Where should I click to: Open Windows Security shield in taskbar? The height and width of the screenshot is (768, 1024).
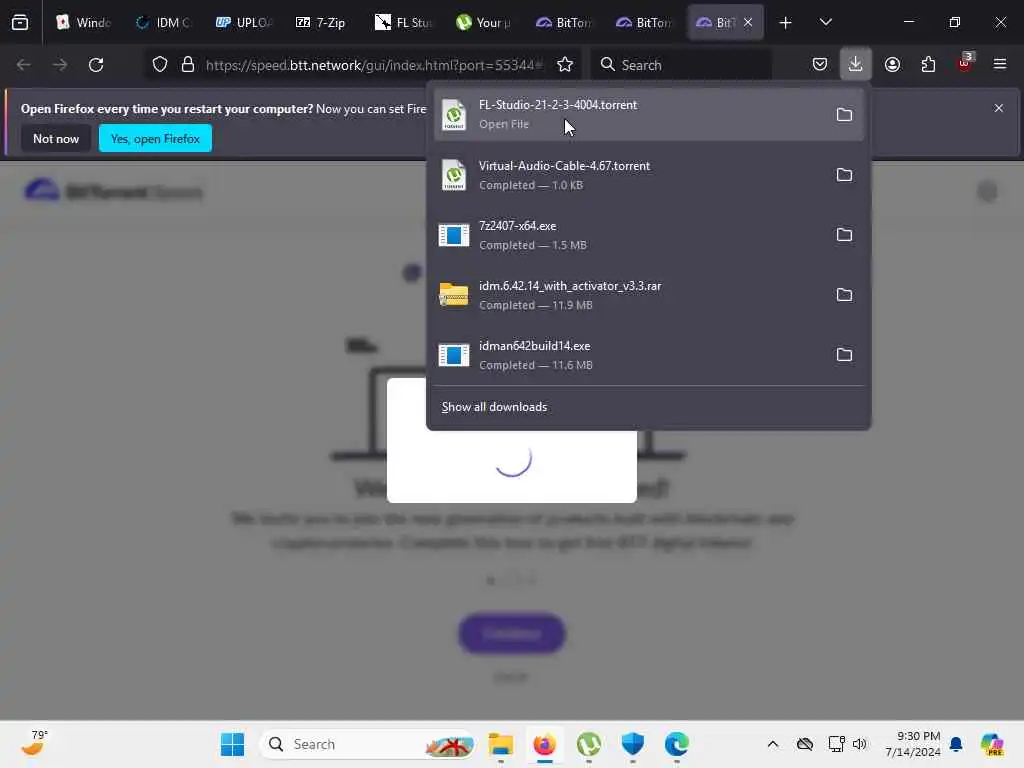coord(633,744)
